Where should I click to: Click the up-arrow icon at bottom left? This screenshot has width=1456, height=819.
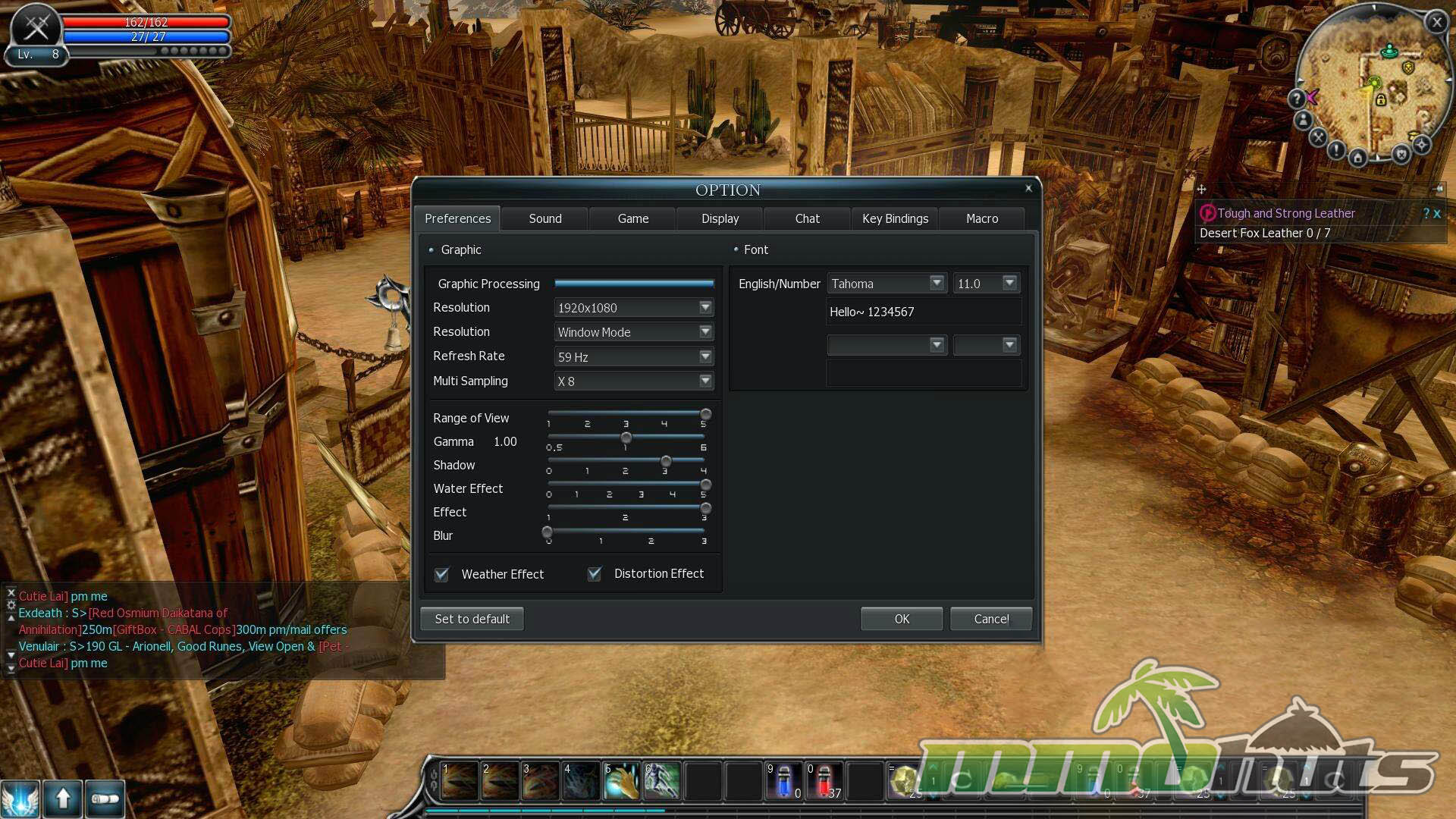(63, 799)
